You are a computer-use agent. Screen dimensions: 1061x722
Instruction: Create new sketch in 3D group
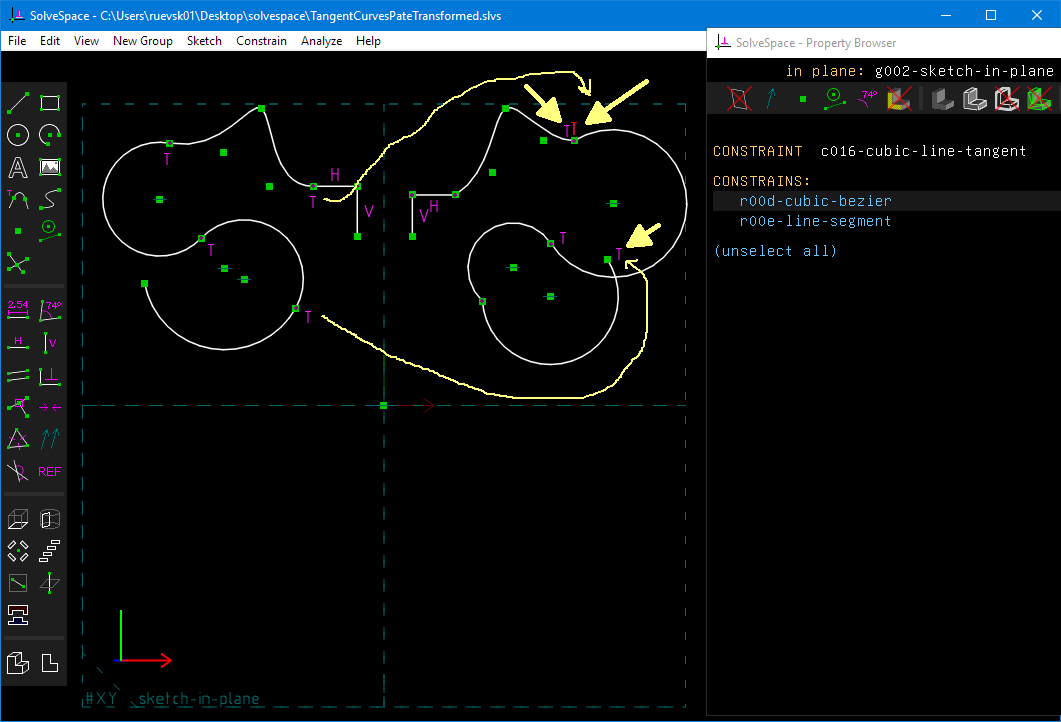point(49,583)
